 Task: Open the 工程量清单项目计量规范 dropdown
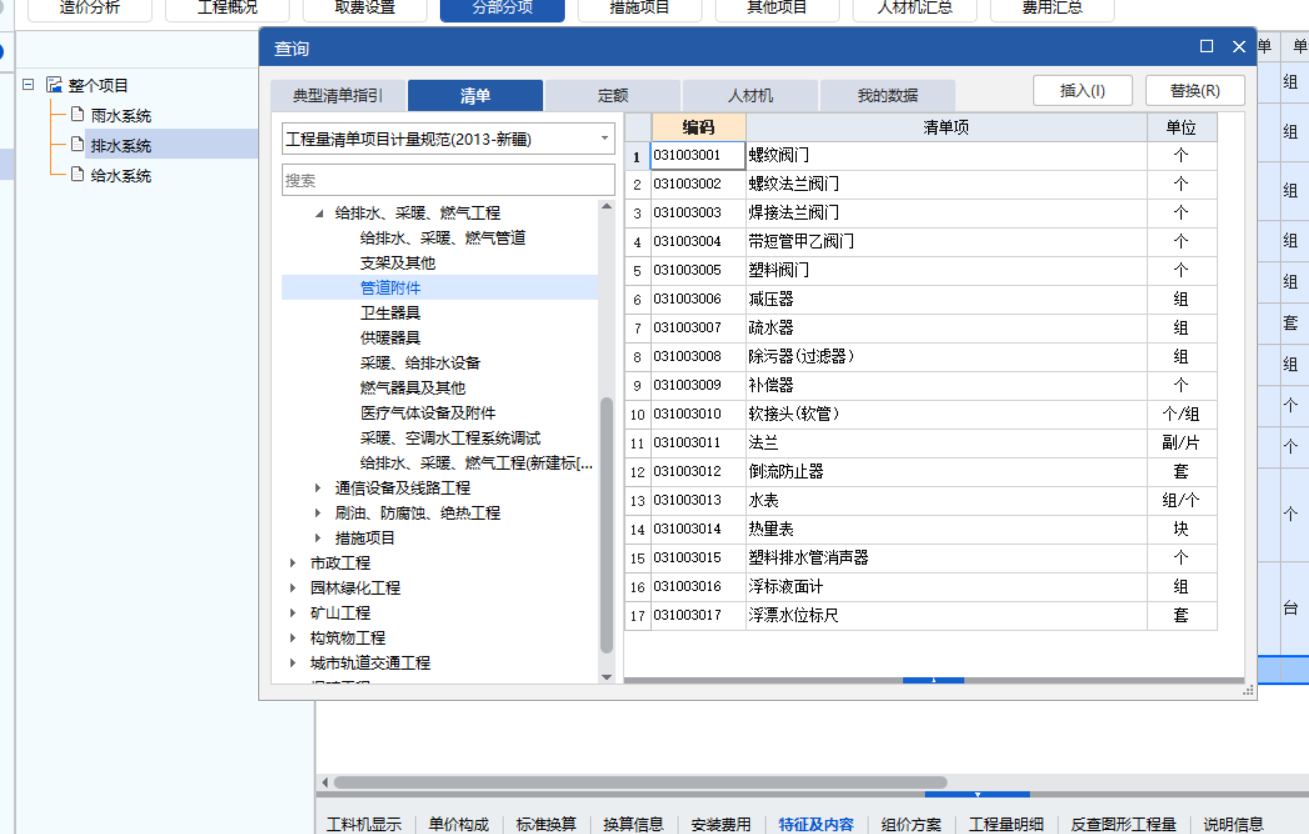604,138
